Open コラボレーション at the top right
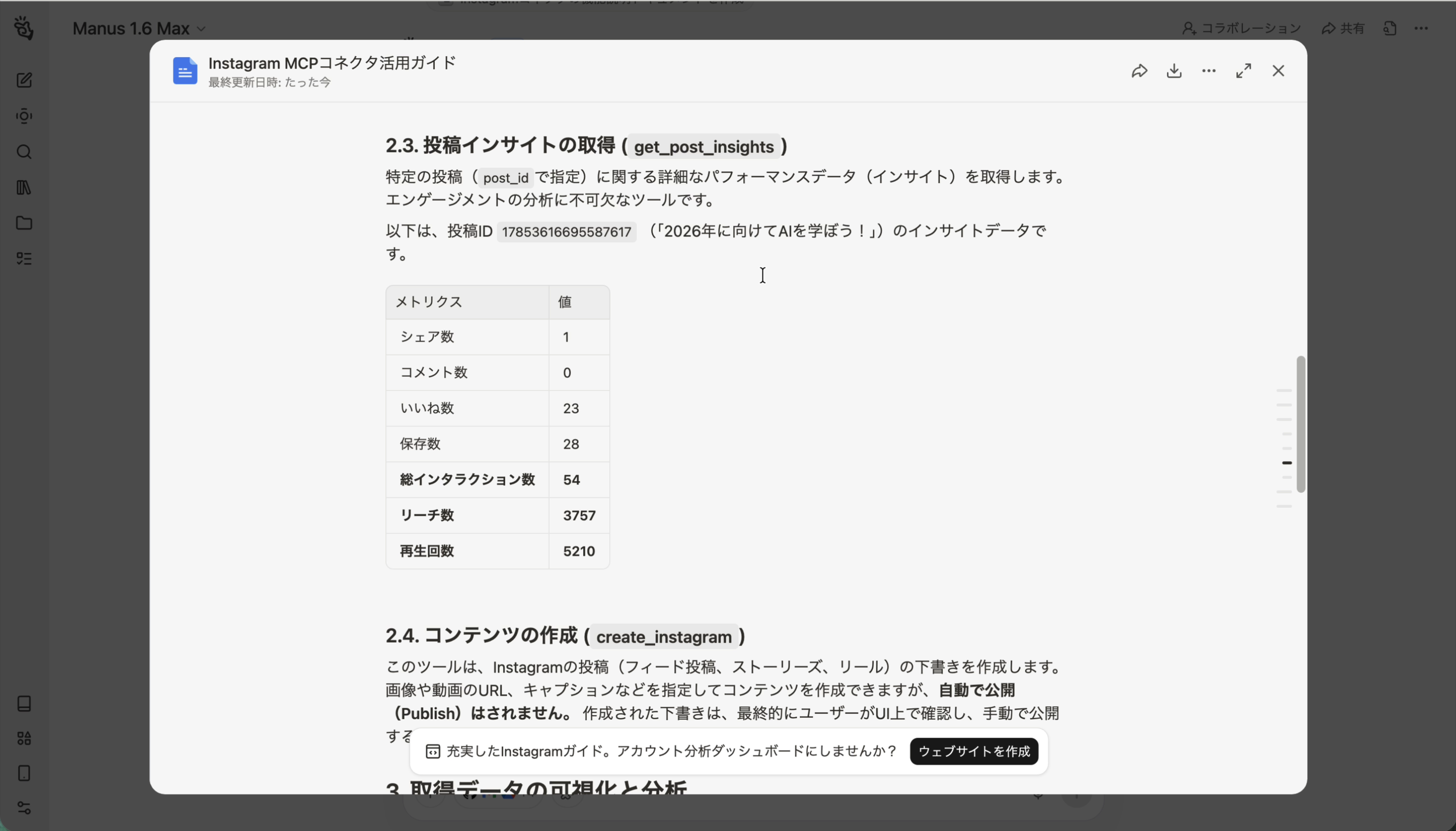Screen dimensions: 1456x831 tap(1240, 28)
